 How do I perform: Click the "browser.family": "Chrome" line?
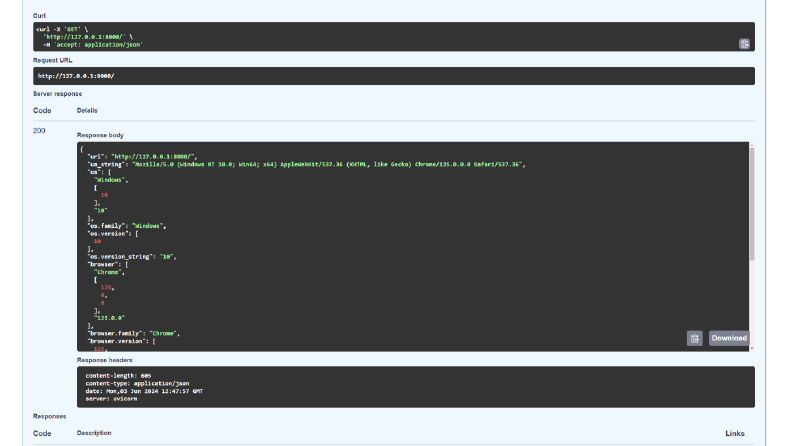pos(134,334)
